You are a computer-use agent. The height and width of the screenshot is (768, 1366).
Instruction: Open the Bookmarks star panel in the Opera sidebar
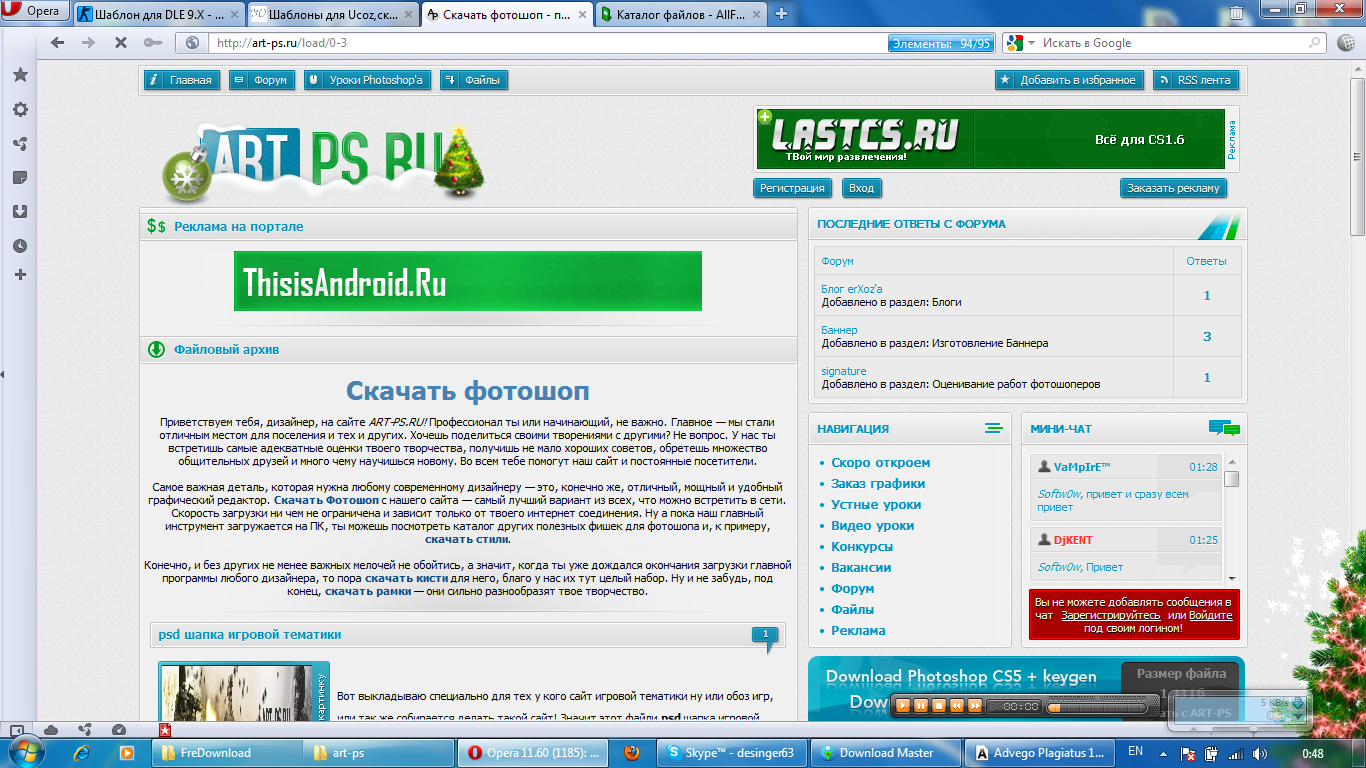20,76
